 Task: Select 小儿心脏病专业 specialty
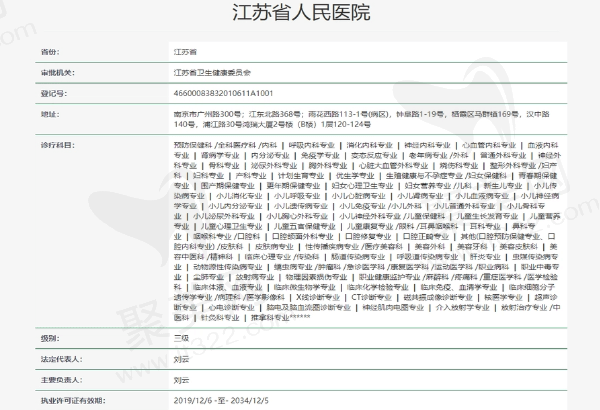point(359,196)
